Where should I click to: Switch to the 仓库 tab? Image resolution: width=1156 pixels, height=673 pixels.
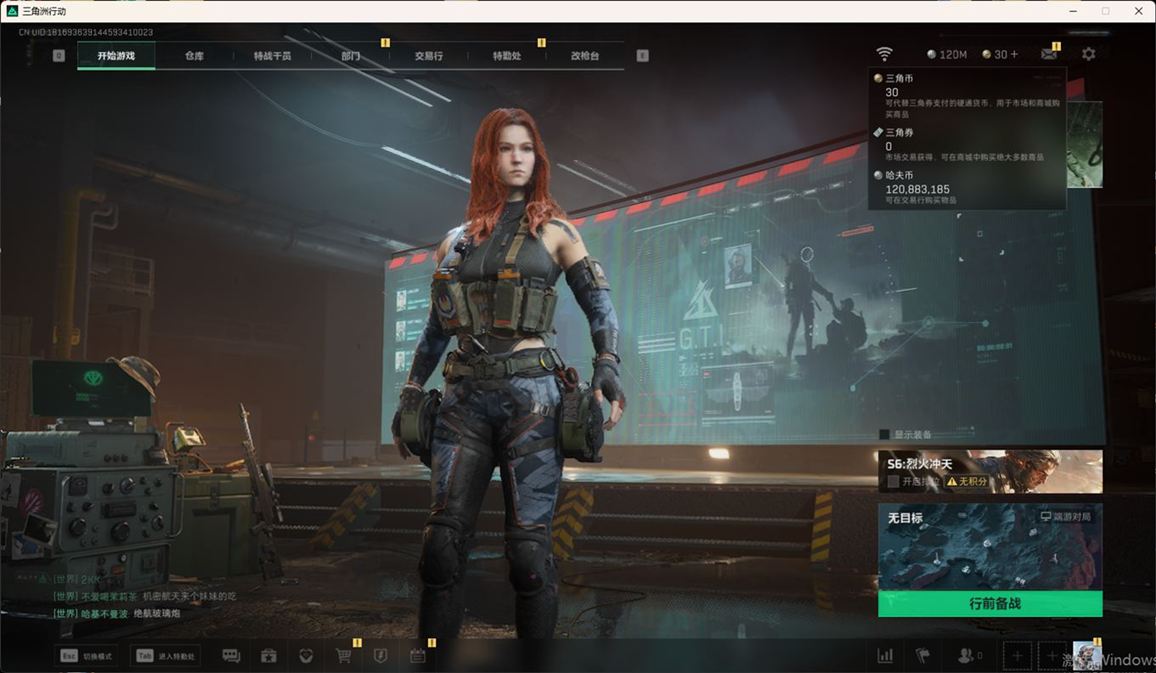point(194,56)
